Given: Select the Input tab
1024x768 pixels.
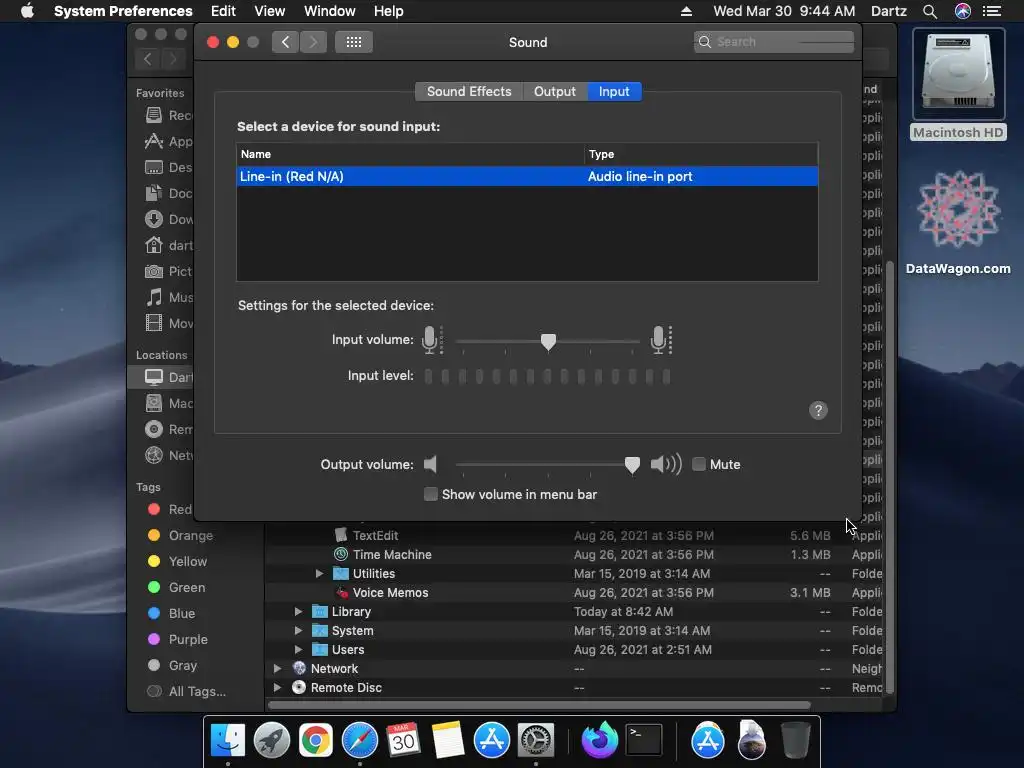Looking at the screenshot, I should tap(615, 91).
